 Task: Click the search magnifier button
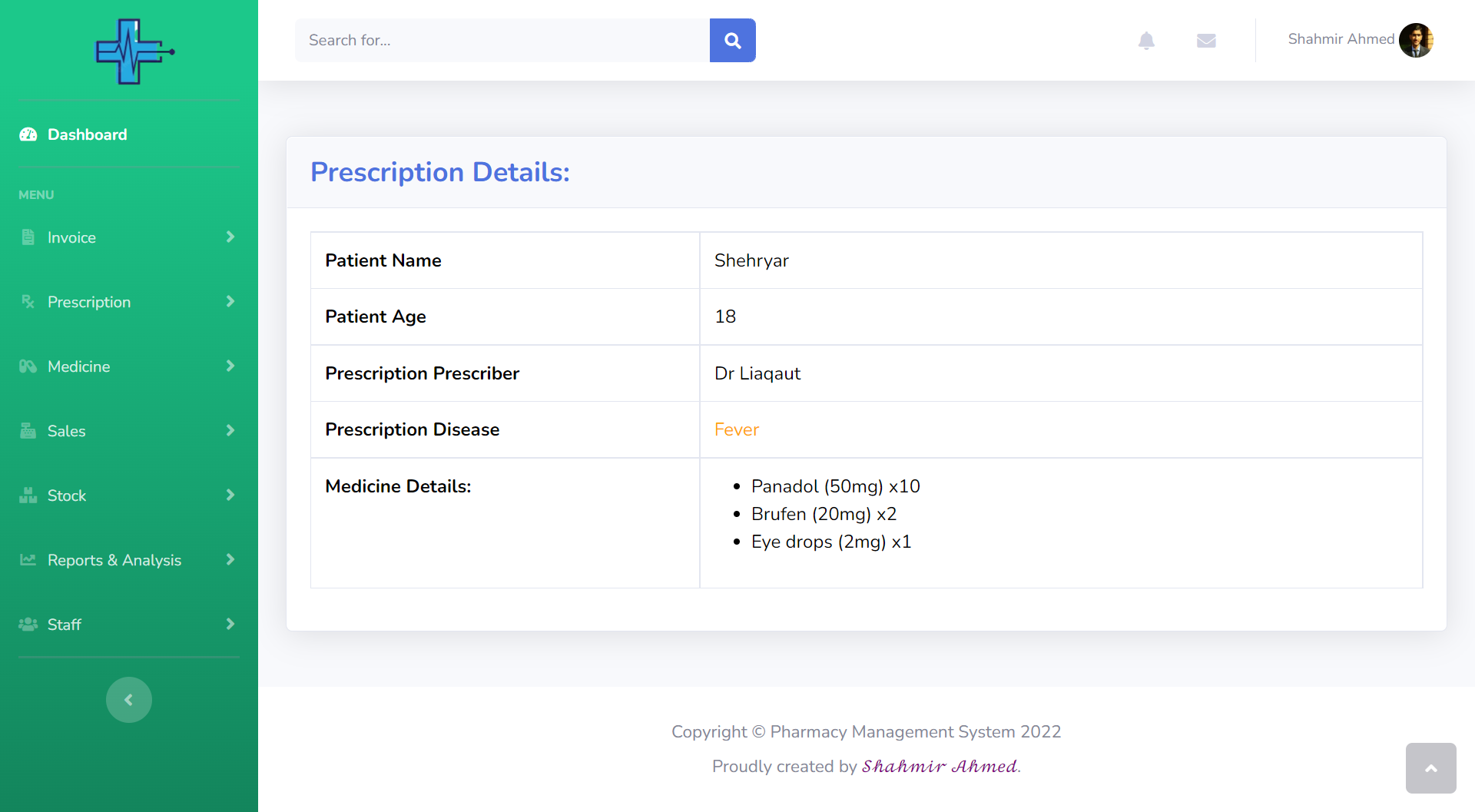pos(732,41)
